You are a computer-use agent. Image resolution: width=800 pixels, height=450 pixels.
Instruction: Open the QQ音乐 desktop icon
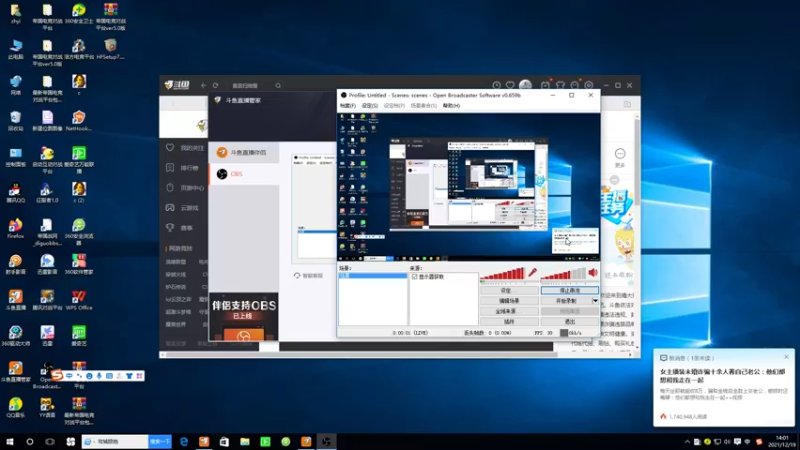(x=15, y=408)
